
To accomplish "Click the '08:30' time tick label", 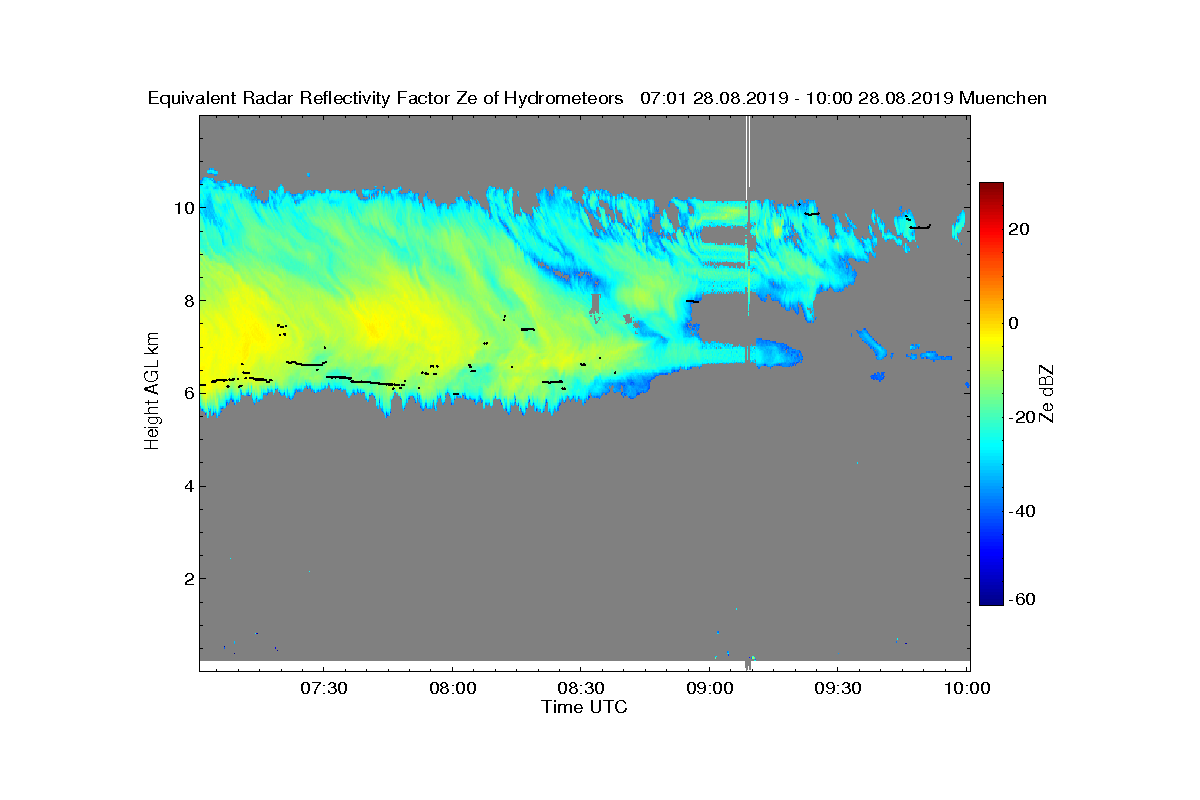I will 582,688.
